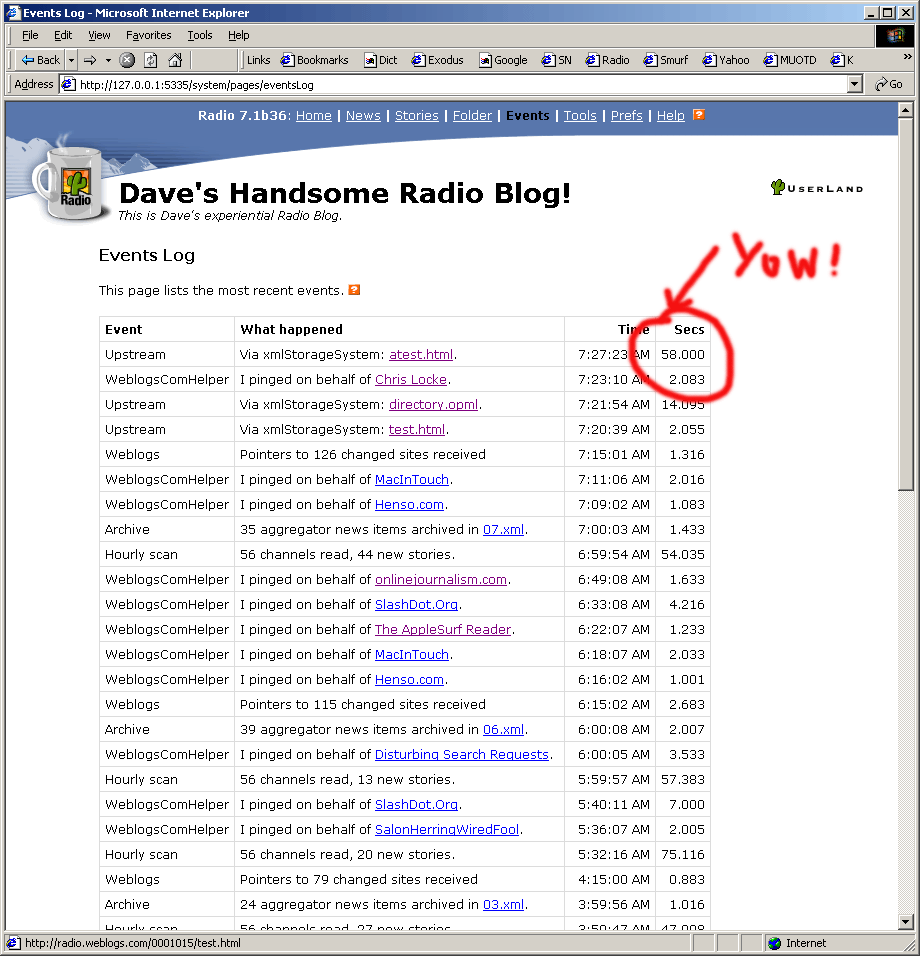Click the Refresh toolbar icon
The image size is (920, 956).
[x=150, y=60]
